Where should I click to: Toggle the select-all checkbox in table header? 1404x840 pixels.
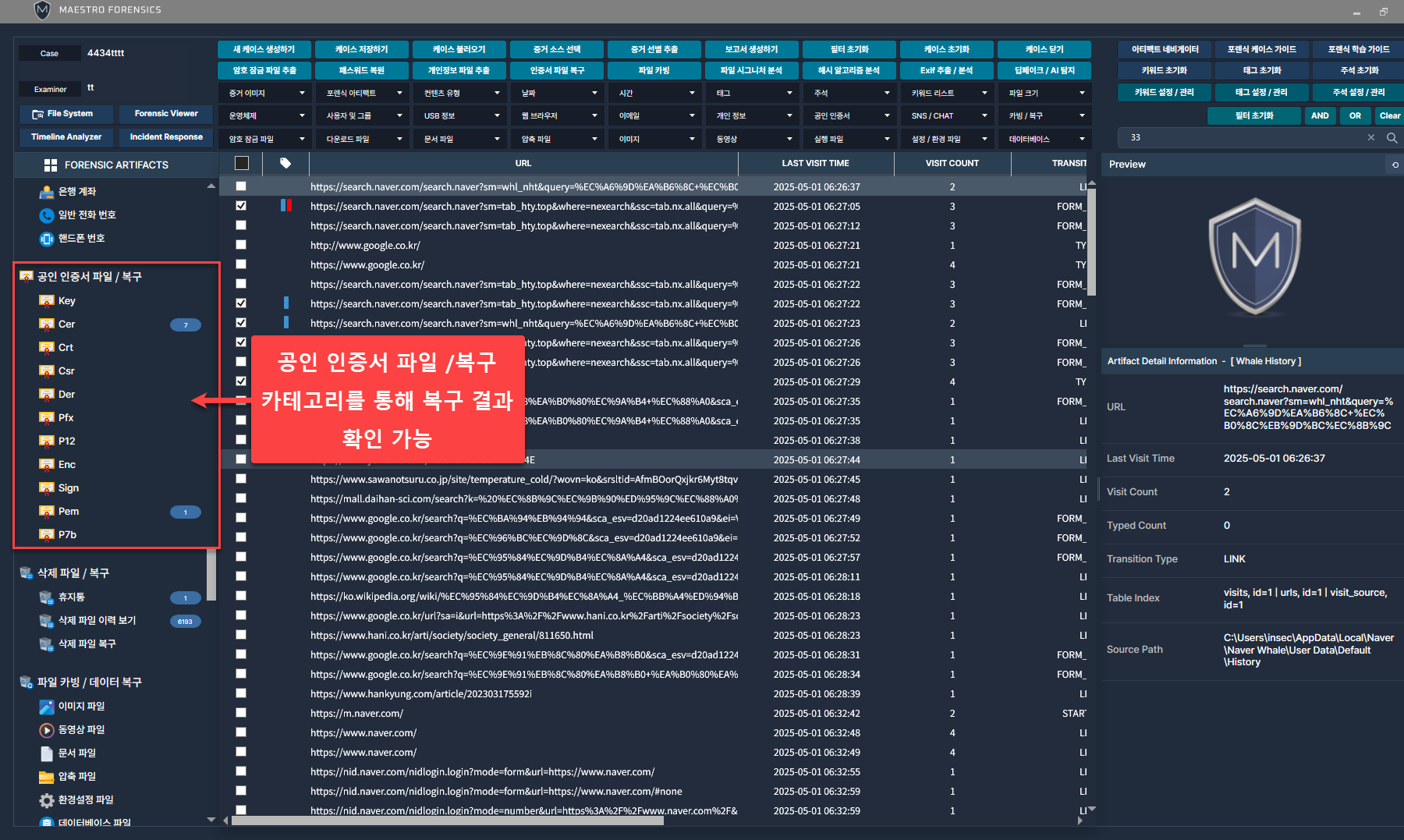pyautogui.click(x=242, y=163)
